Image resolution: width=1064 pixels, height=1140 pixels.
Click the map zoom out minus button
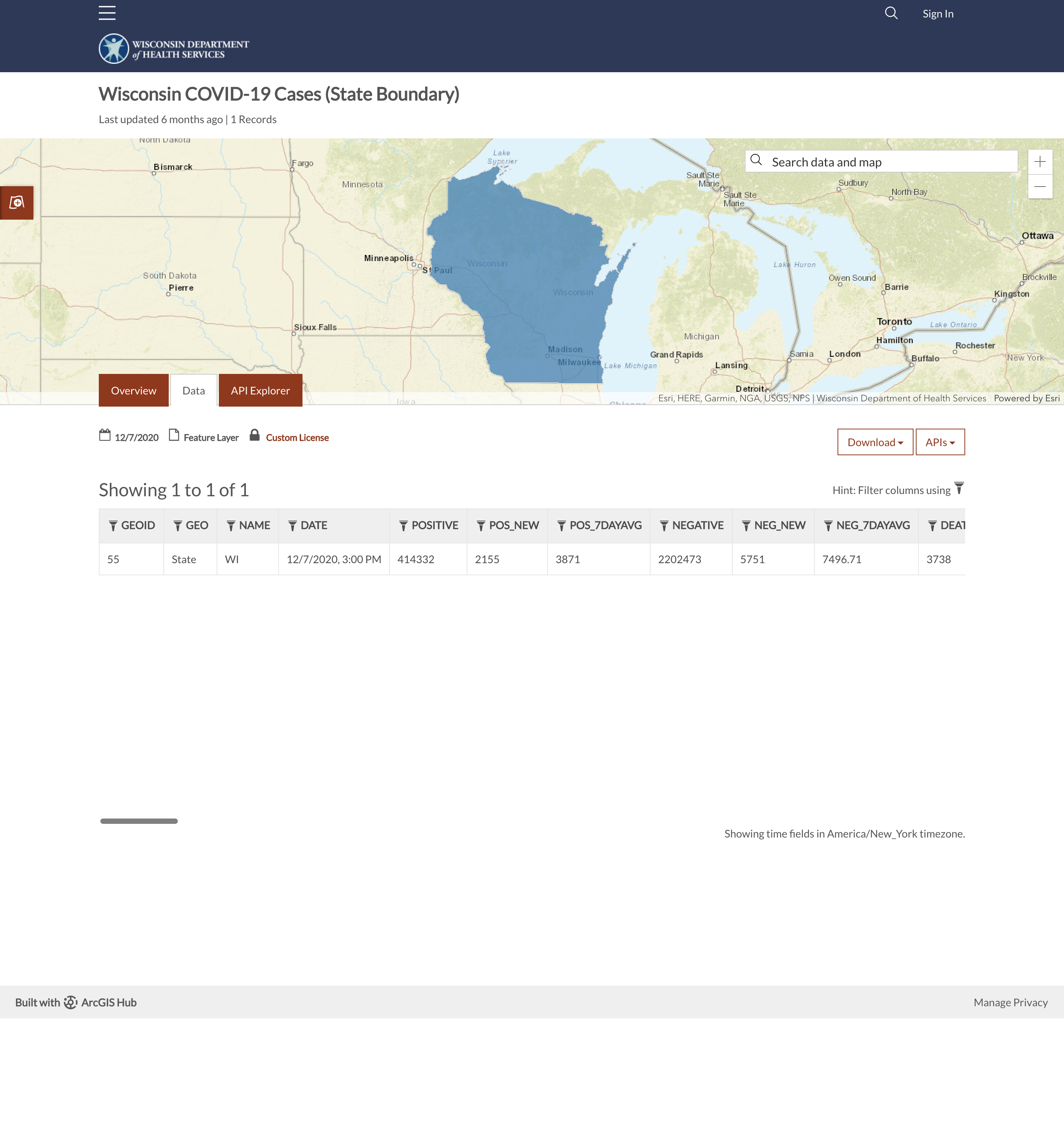pyautogui.click(x=1040, y=186)
